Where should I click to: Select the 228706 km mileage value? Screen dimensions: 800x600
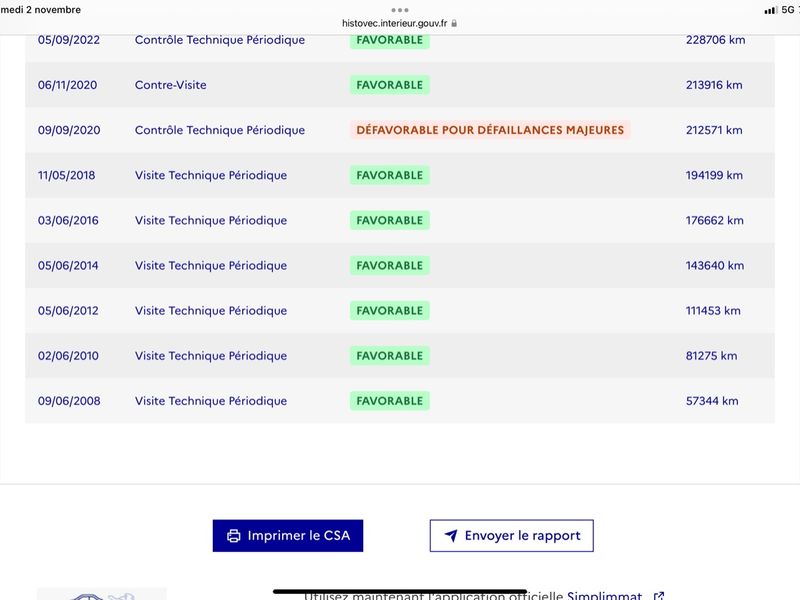coord(715,40)
